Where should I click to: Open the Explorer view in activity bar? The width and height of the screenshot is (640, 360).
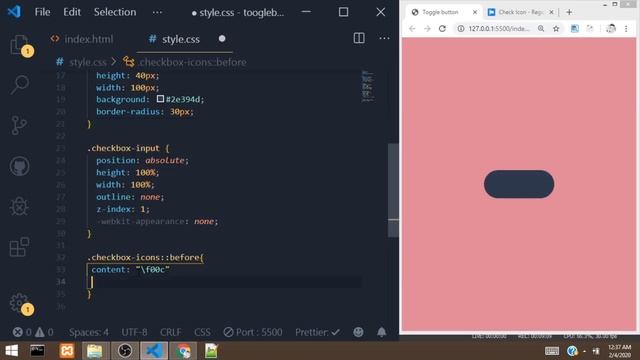pos(19,44)
